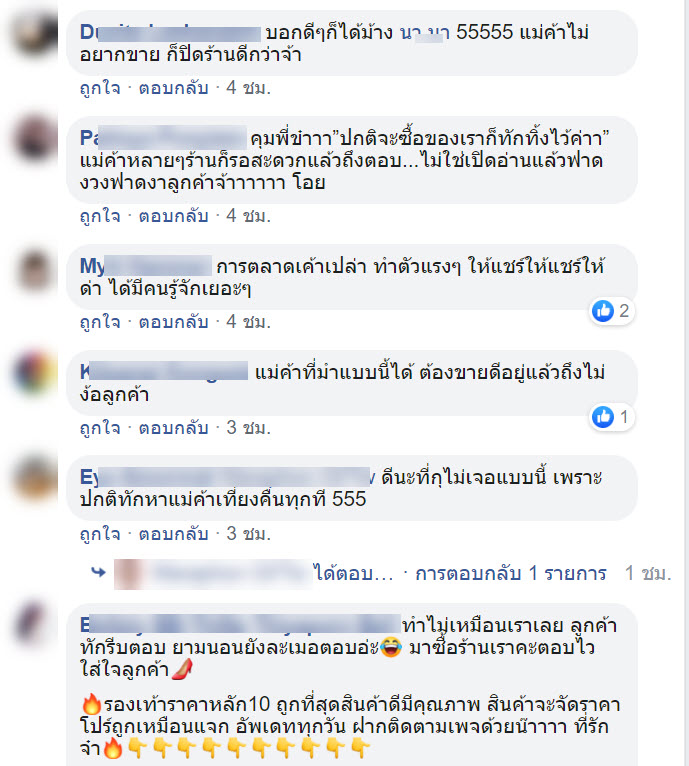Open the small avatar in the reply preview row
Image resolution: width=689 pixels, height=766 pixels.
click(128, 574)
